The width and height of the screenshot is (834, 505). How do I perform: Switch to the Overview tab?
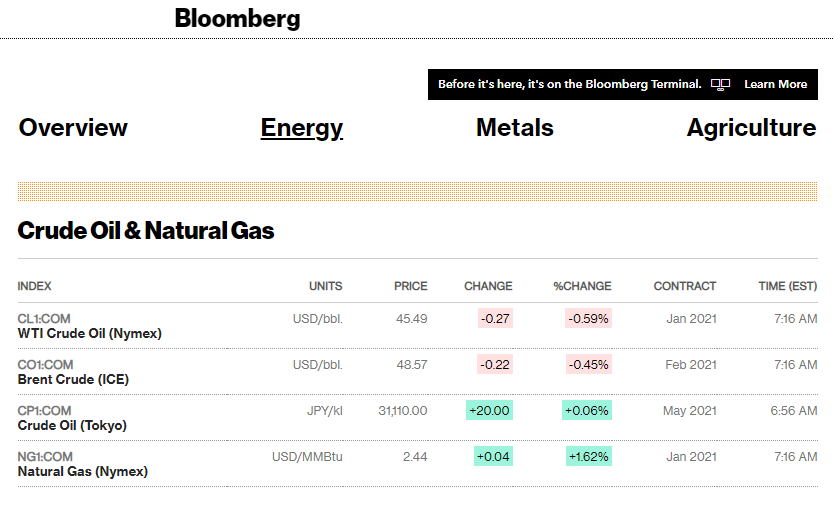(73, 128)
